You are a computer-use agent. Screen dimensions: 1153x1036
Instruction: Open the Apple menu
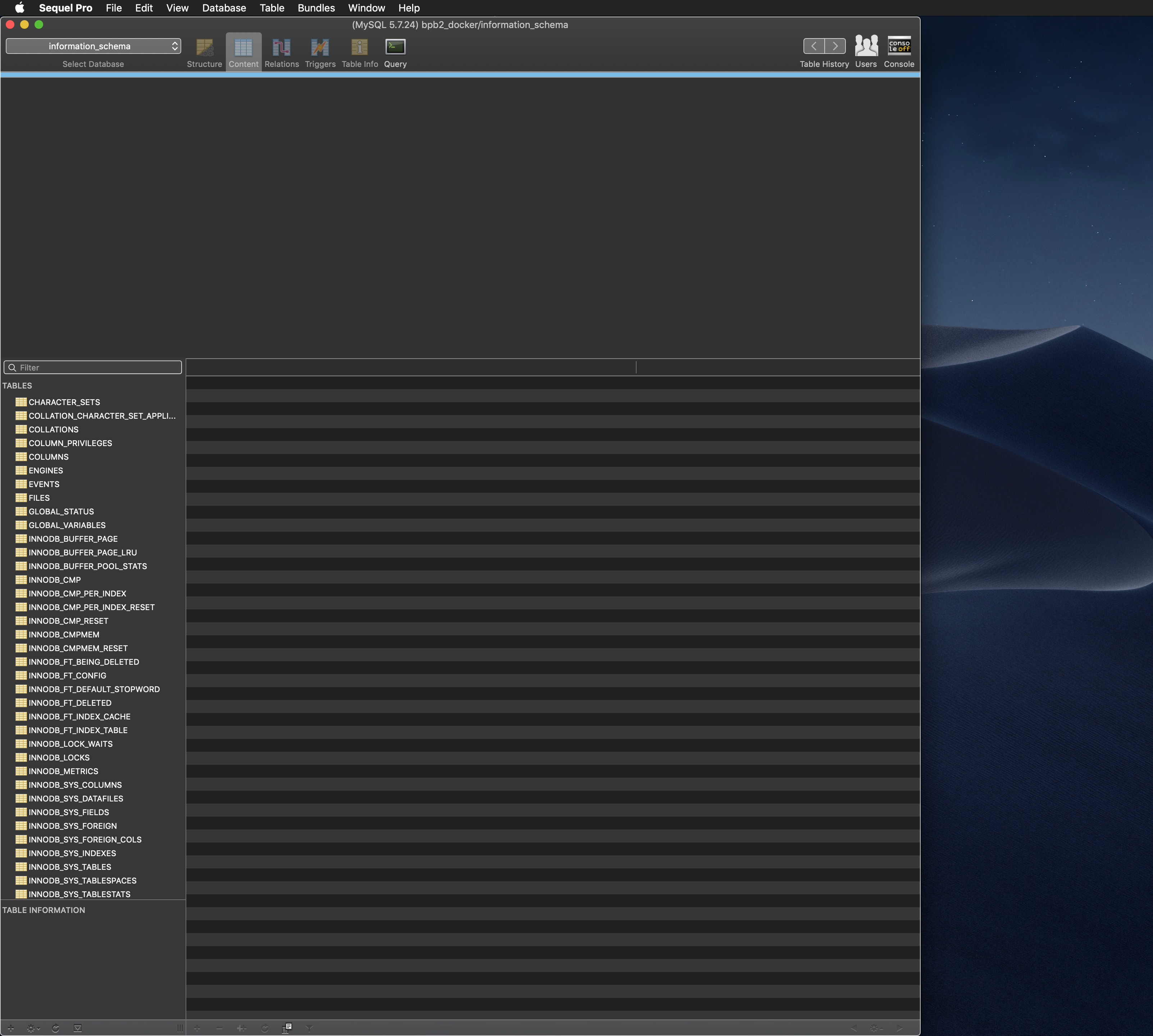point(19,8)
